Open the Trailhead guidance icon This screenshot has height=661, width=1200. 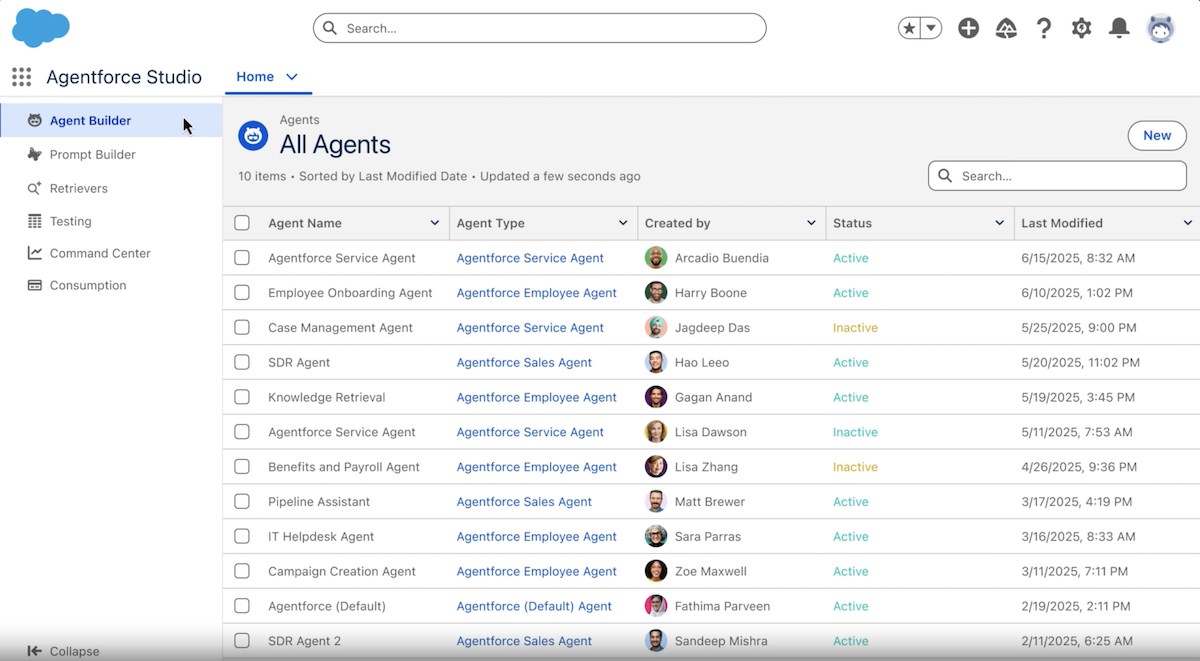(x=1006, y=28)
